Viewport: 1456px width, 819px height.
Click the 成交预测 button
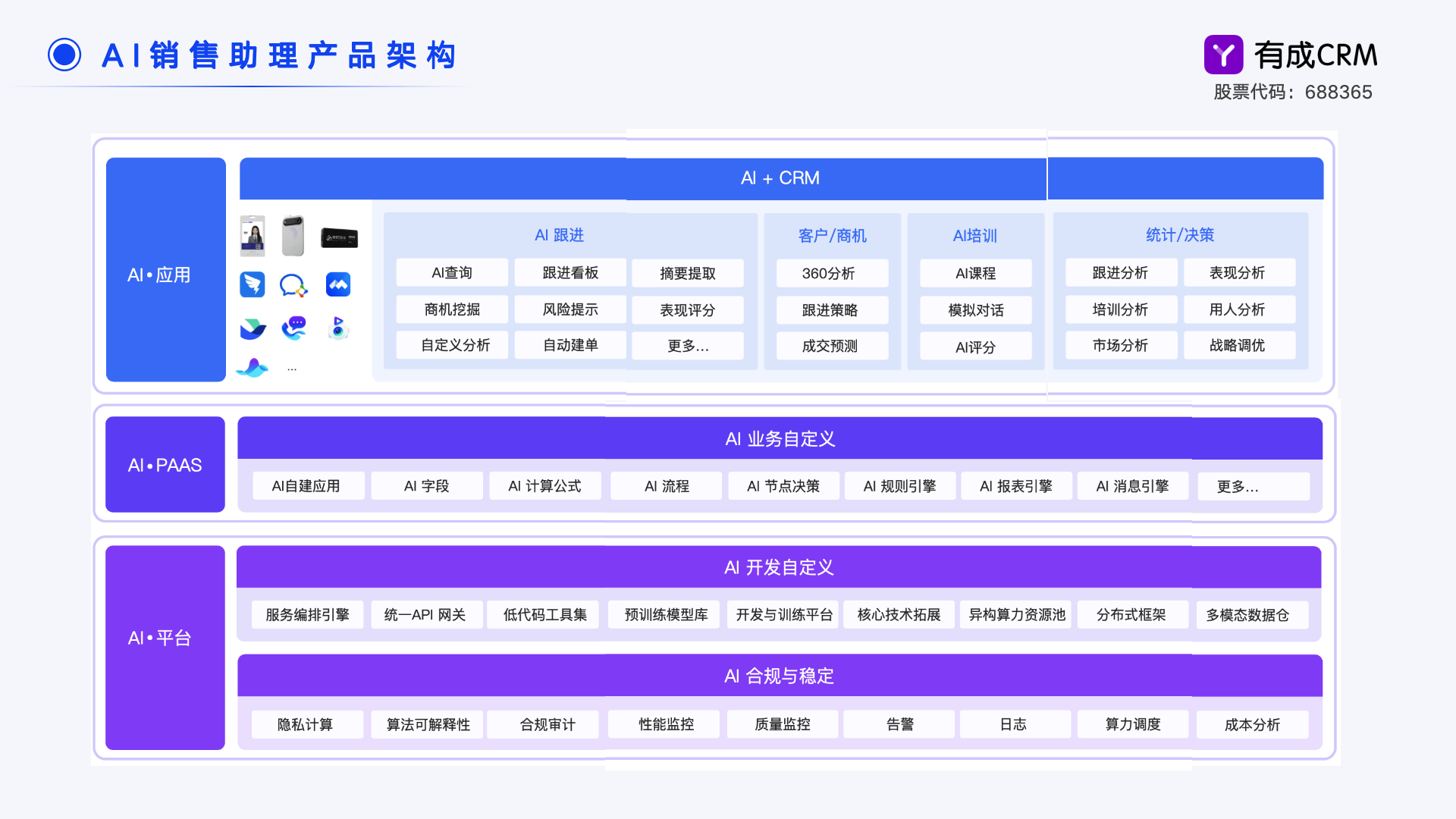(832, 346)
